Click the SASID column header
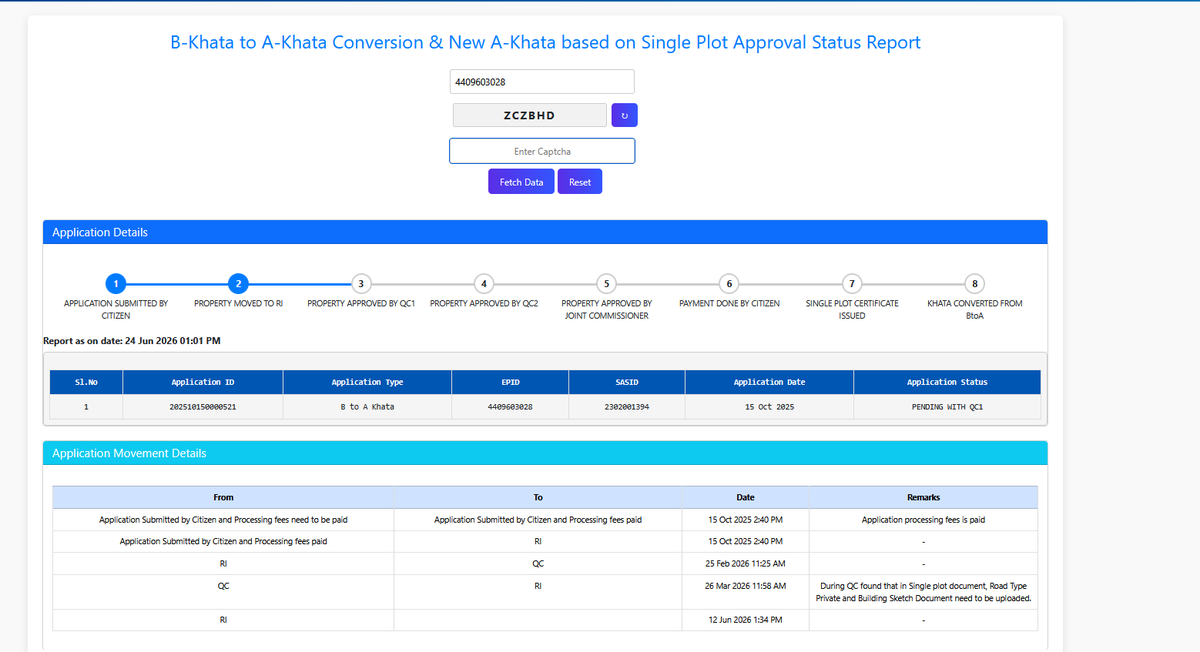 627,382
